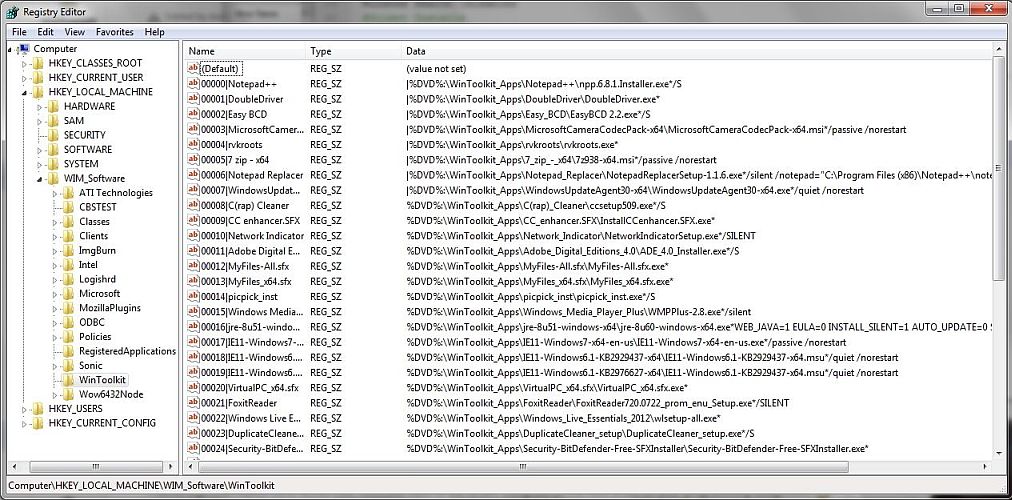The image size is (1012, 500).
Task: Click string icon for 00000|Notepad++
Action: (x=193, y=83)
